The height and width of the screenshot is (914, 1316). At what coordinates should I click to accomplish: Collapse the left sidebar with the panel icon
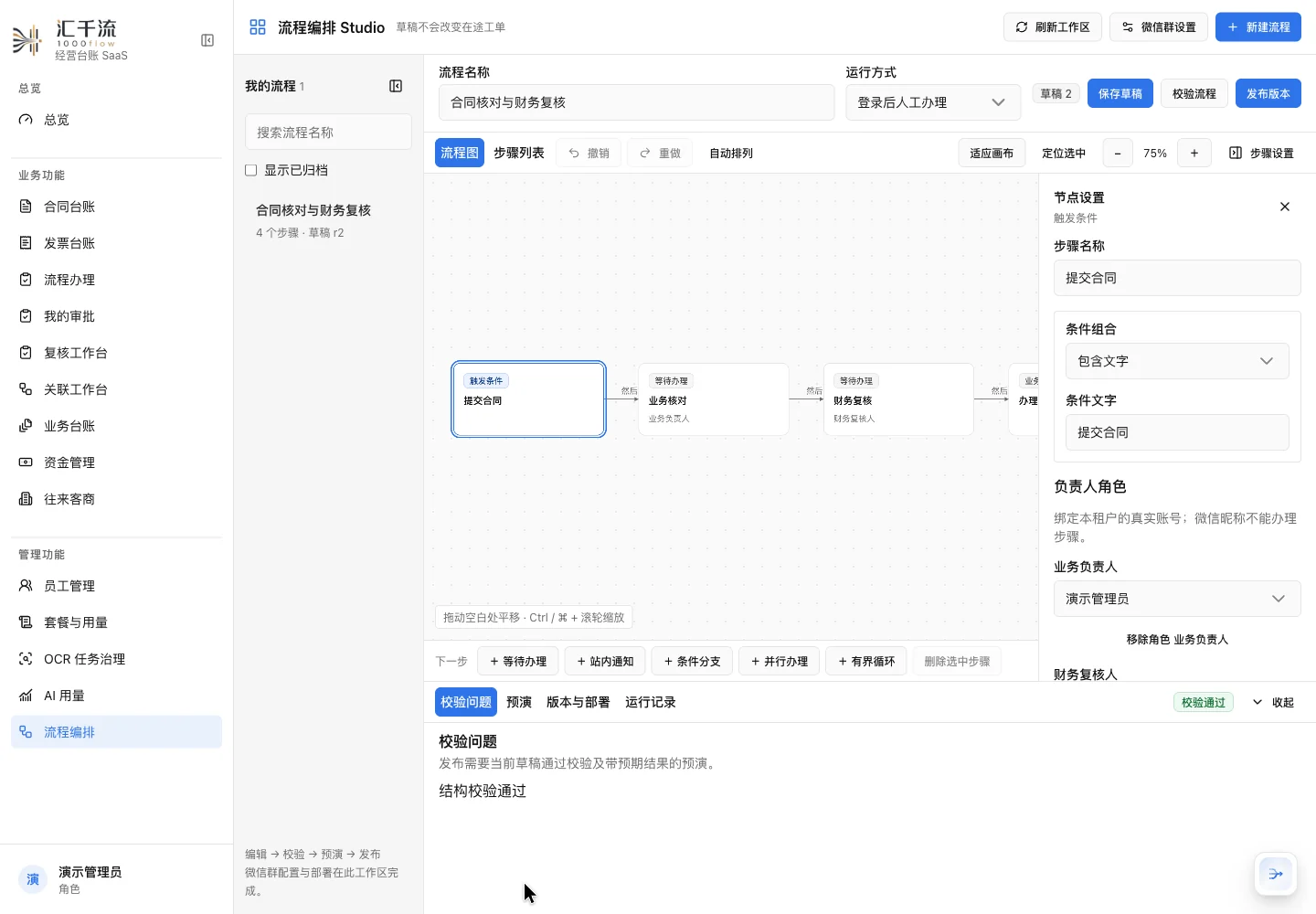(207, 40)
